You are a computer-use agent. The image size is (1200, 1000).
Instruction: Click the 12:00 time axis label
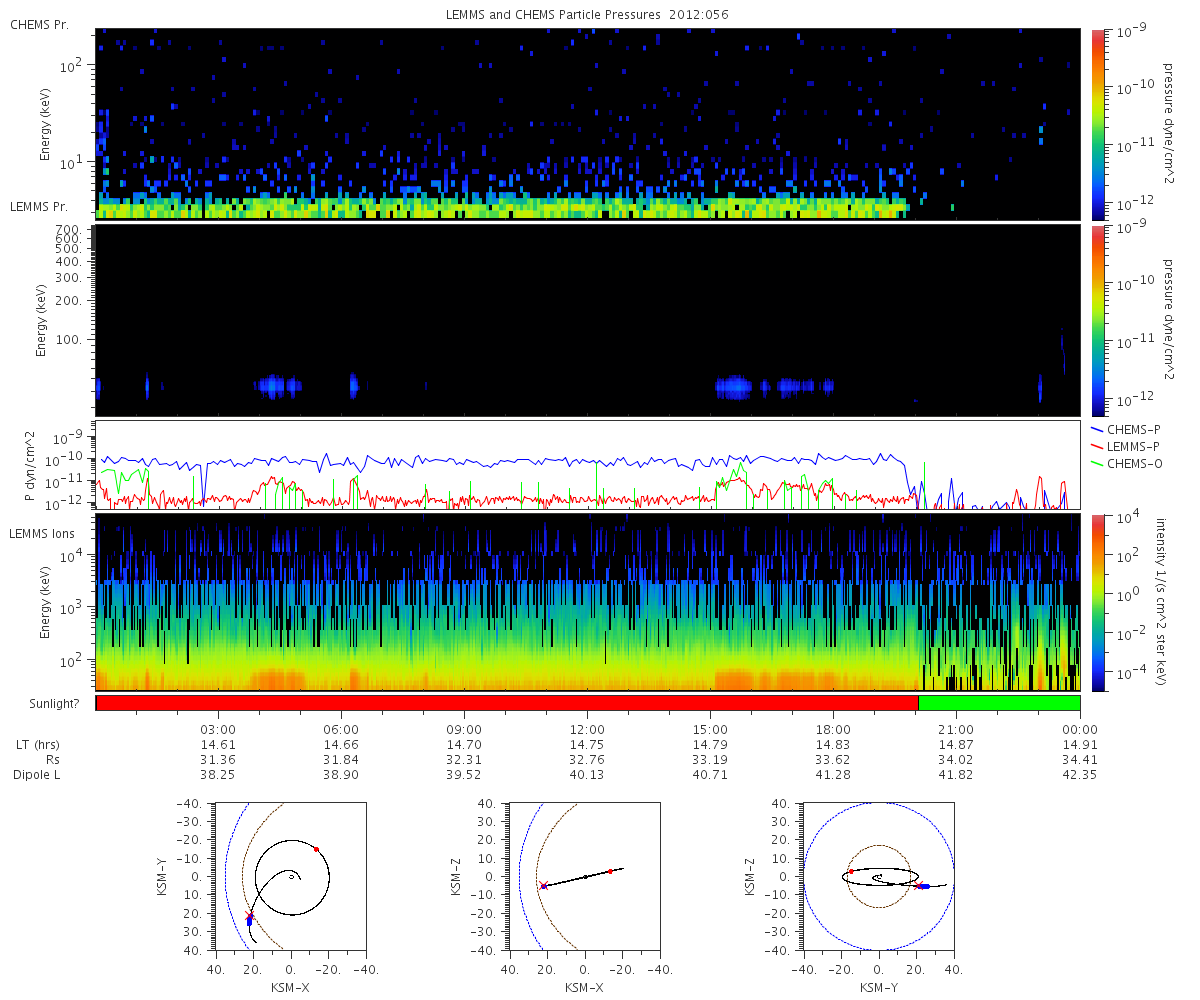point(587,729)
